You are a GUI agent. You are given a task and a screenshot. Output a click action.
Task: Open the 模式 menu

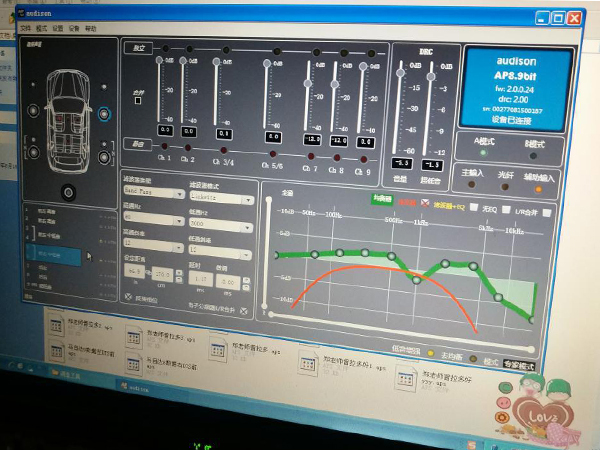[x=41, y=28]
